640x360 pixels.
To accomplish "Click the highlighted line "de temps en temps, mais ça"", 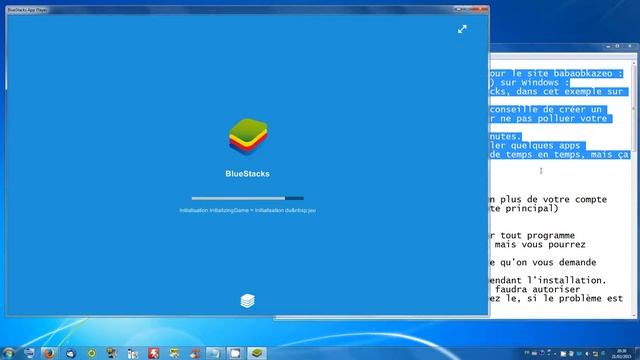I will (560, 154).
